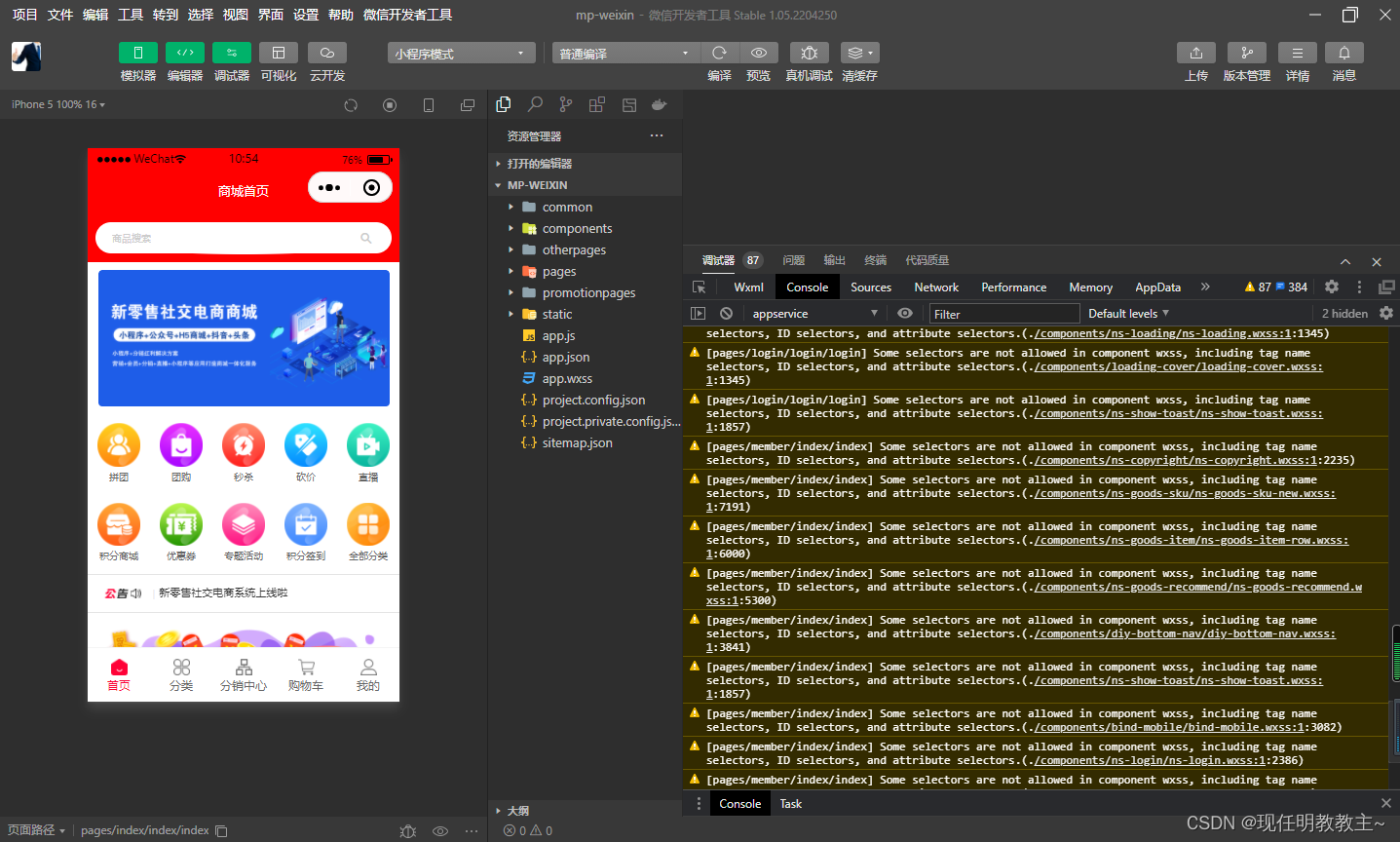
Task: Start real device debugging (真机调试)
Action: tap(809, 53)
